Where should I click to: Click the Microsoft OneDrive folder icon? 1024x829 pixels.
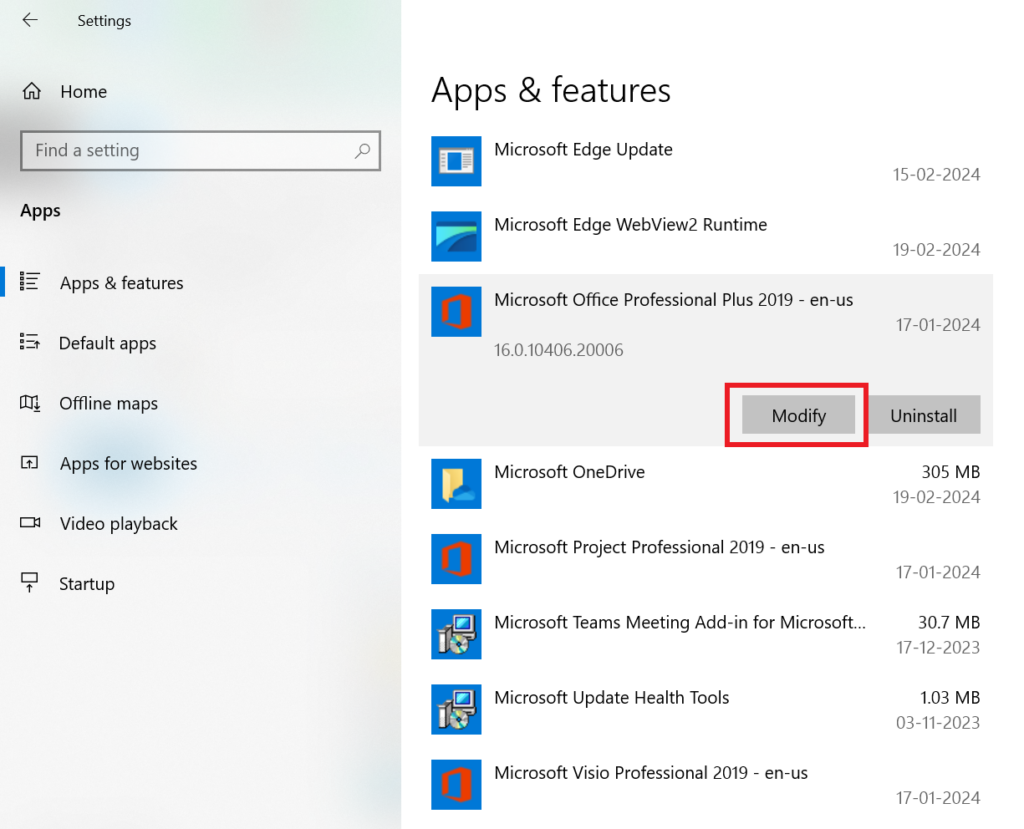(456, 483)
